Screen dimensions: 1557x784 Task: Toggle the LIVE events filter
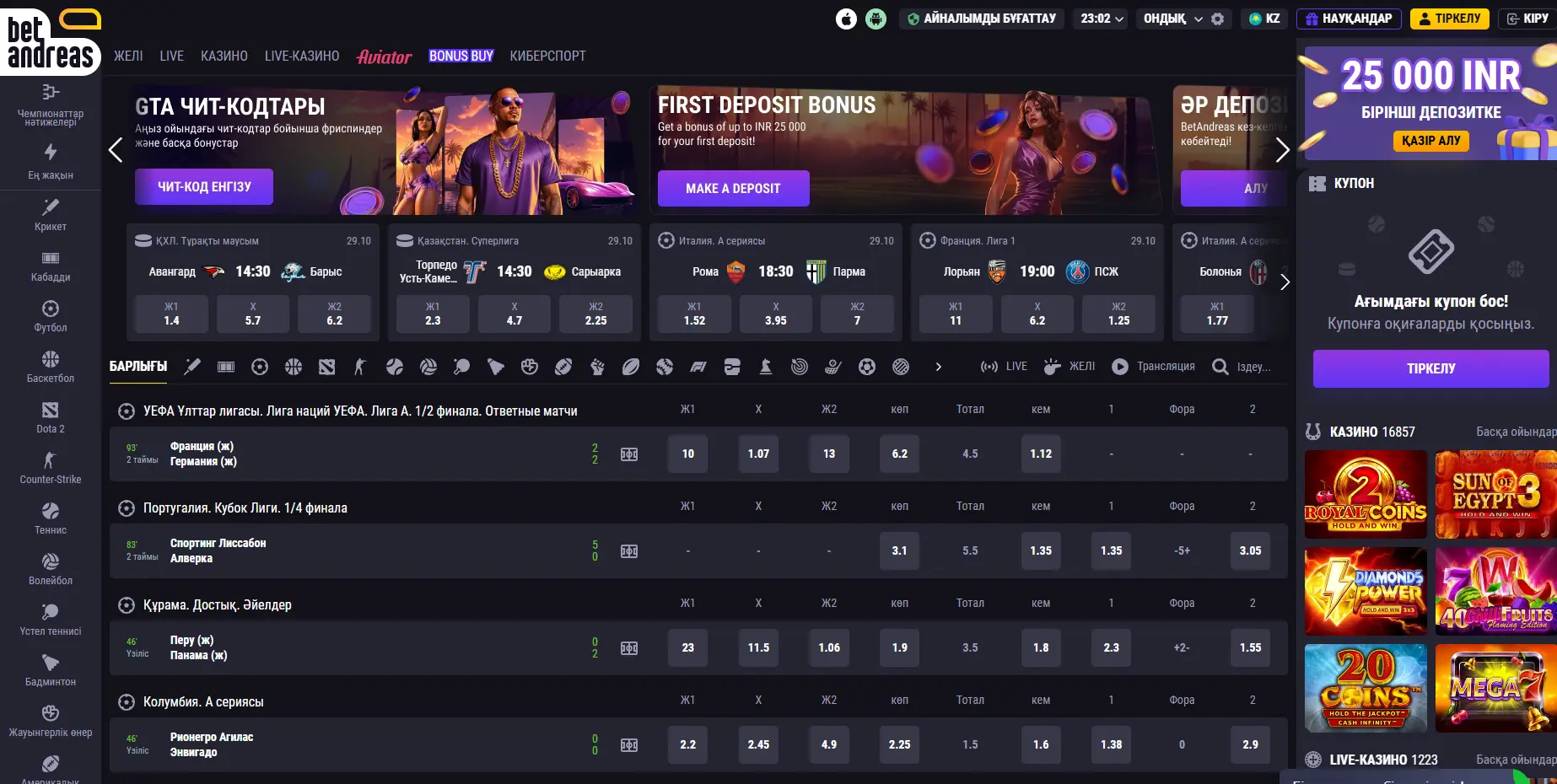pyautogui.click(x=1004, y=367)
